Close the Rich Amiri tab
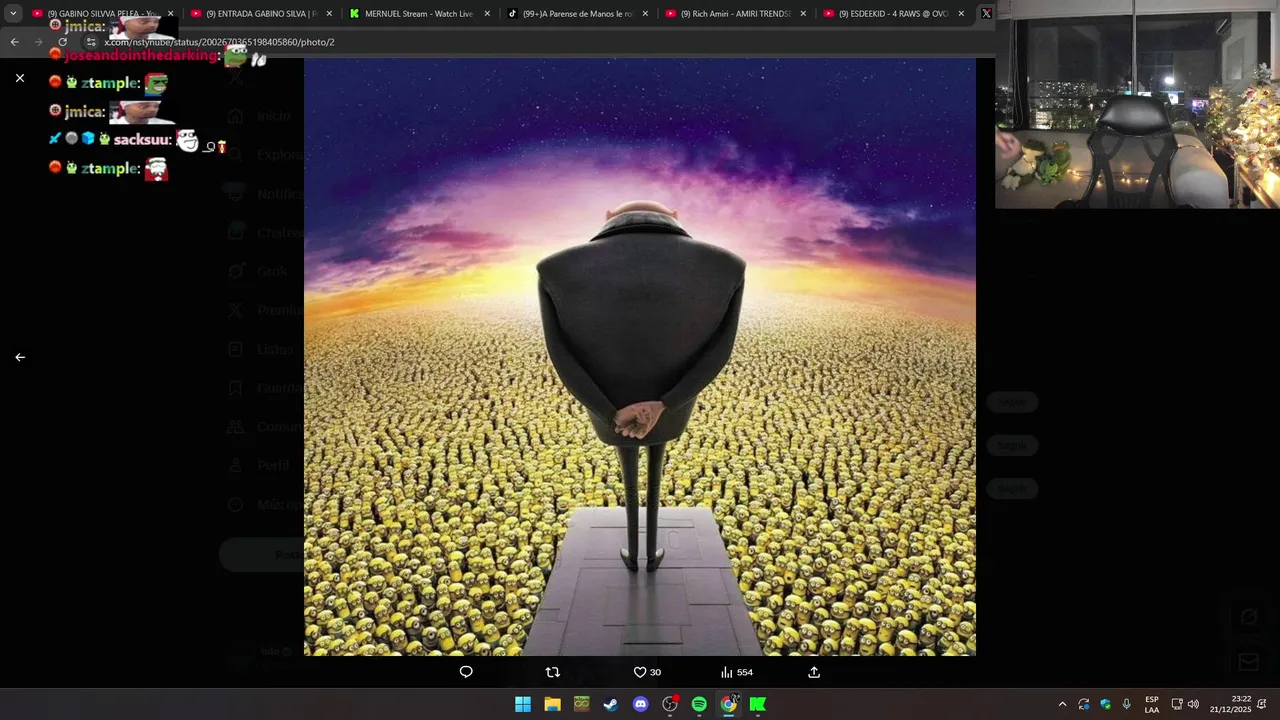1280x720 pixels. 803,14
